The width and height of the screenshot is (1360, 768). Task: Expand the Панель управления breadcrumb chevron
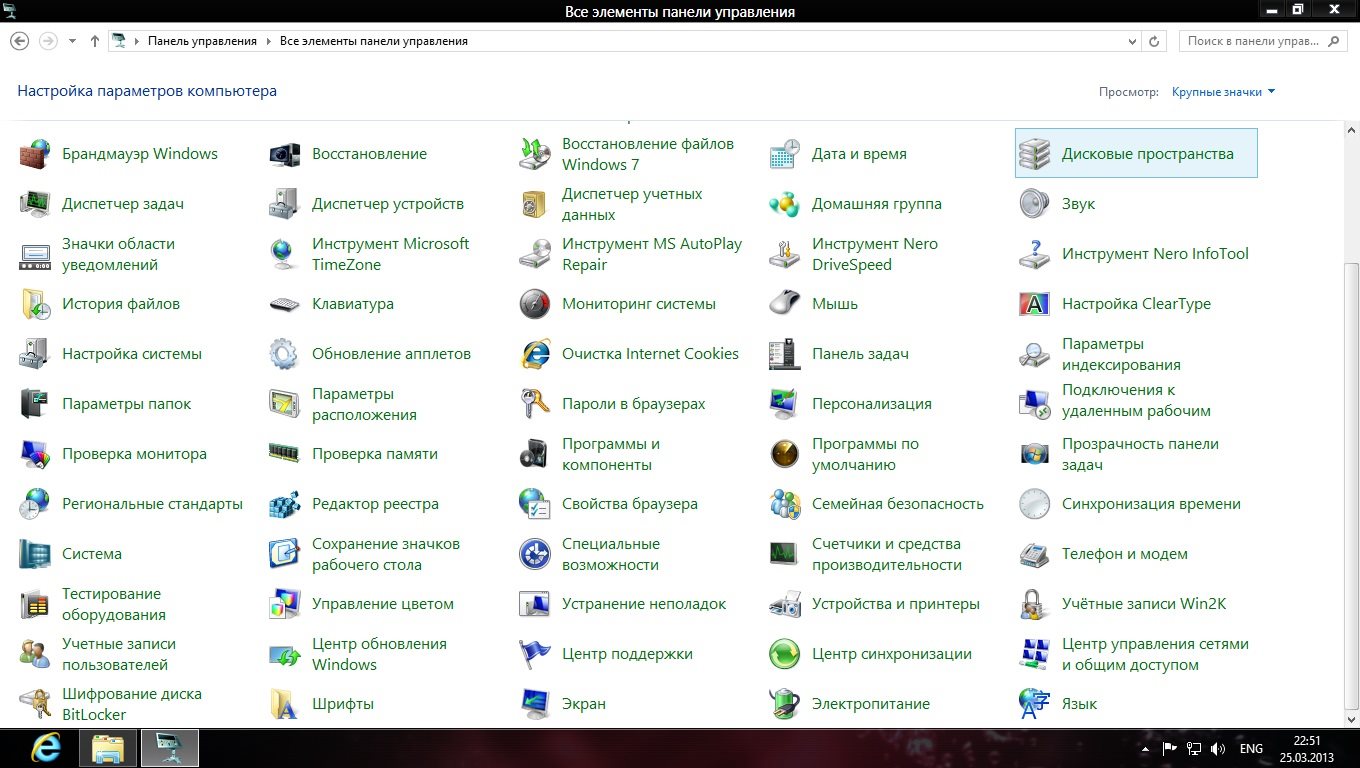coord(268,42)
